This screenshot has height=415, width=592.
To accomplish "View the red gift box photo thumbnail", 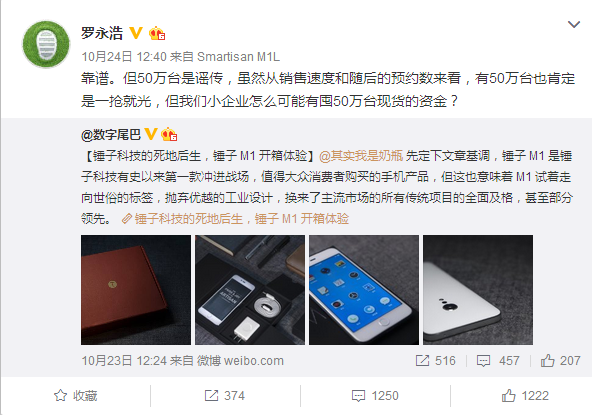I will coord(136,290).
